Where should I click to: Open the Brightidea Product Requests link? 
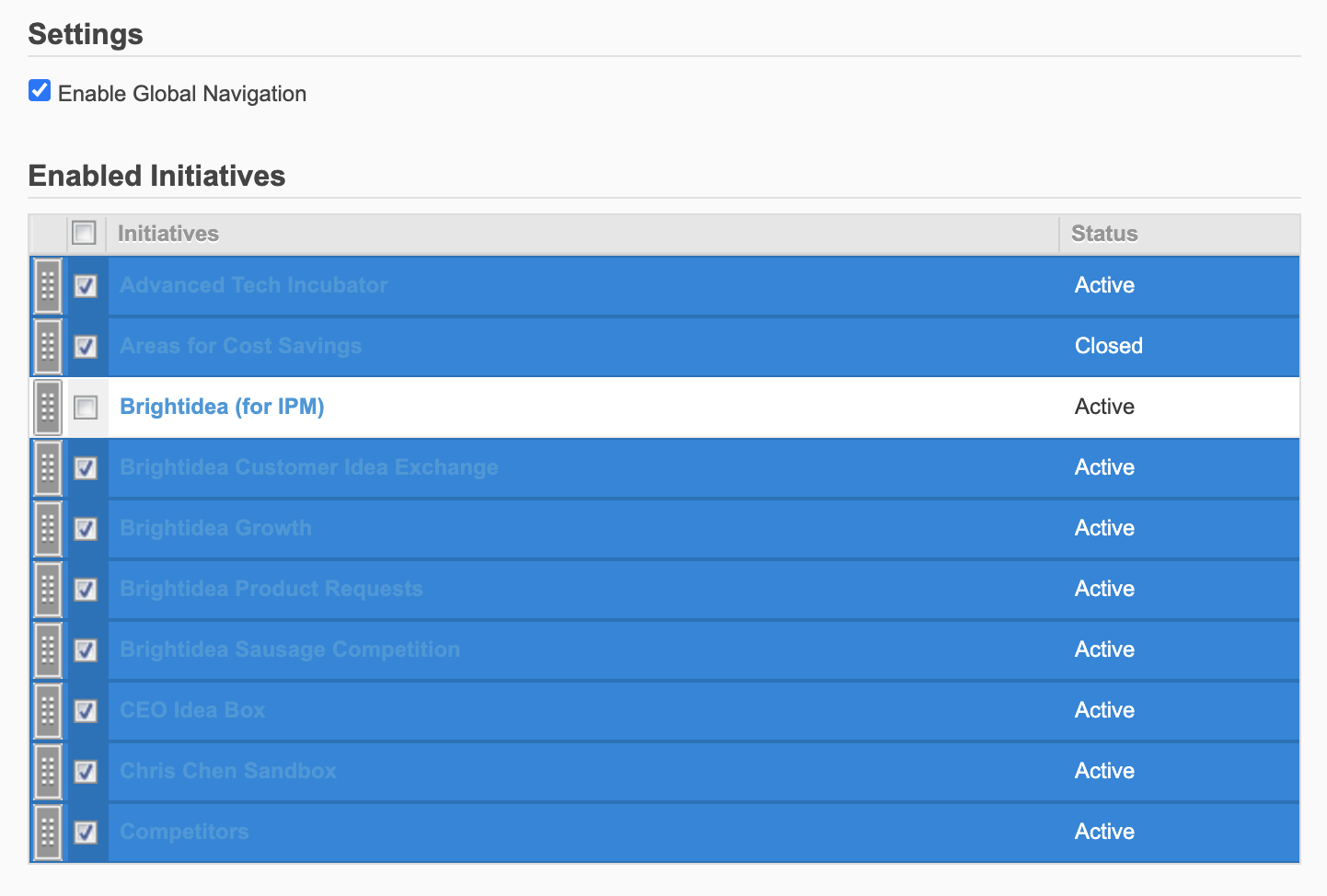pos(271,589)
